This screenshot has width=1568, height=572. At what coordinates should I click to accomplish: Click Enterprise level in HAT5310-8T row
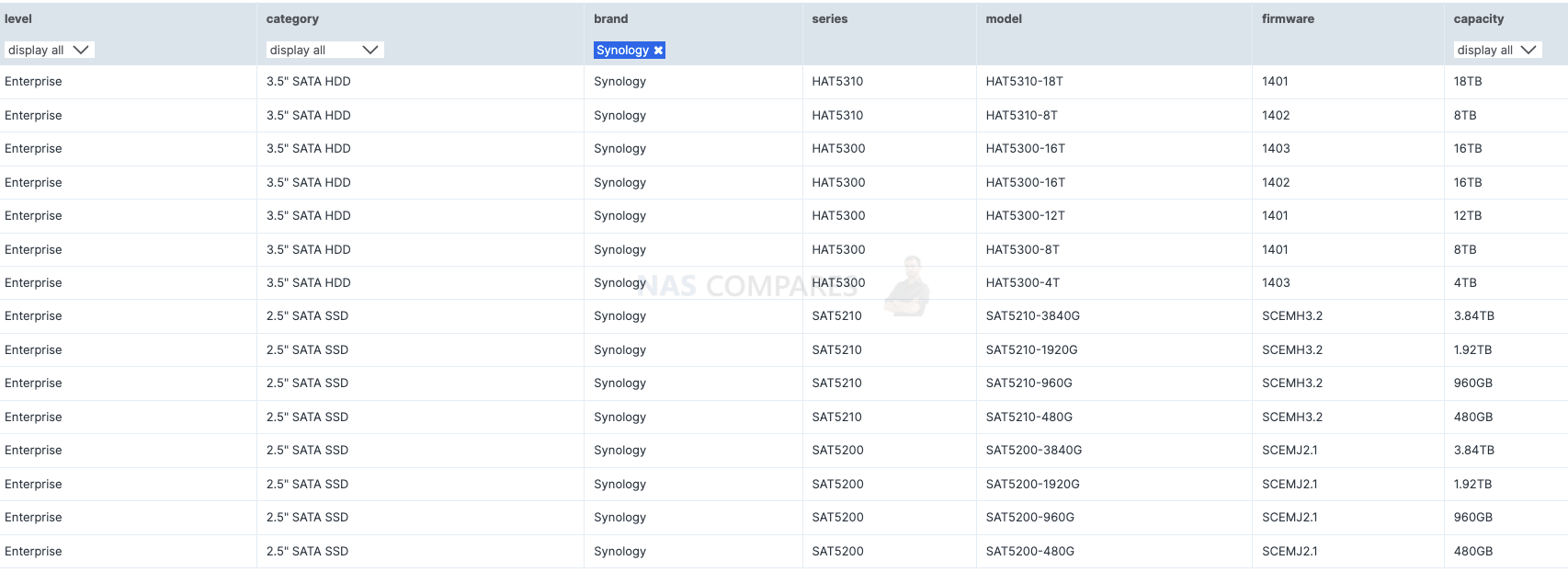tap(33, 116)
